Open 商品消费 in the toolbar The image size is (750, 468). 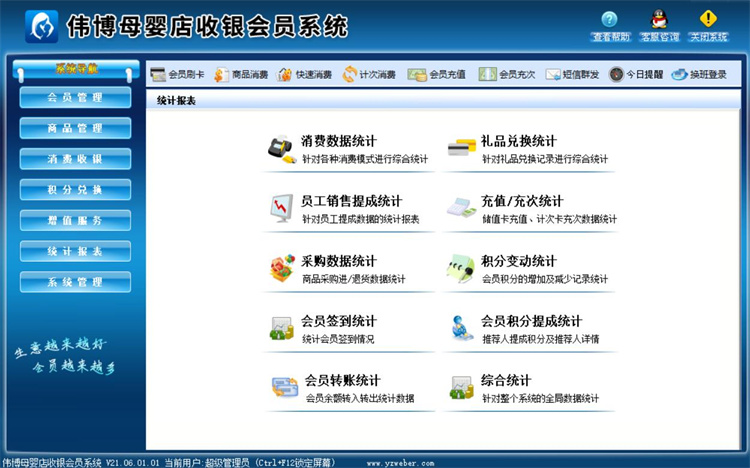[241, 75]
